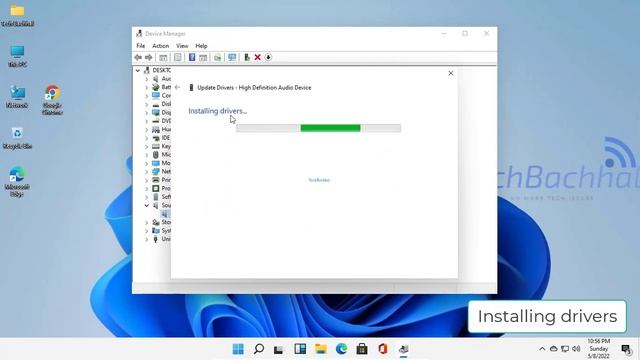The height and width of the screenshot is (360, 640).
Task: Collapse the Sound controllers category chevron
Action: click(147, 205)
